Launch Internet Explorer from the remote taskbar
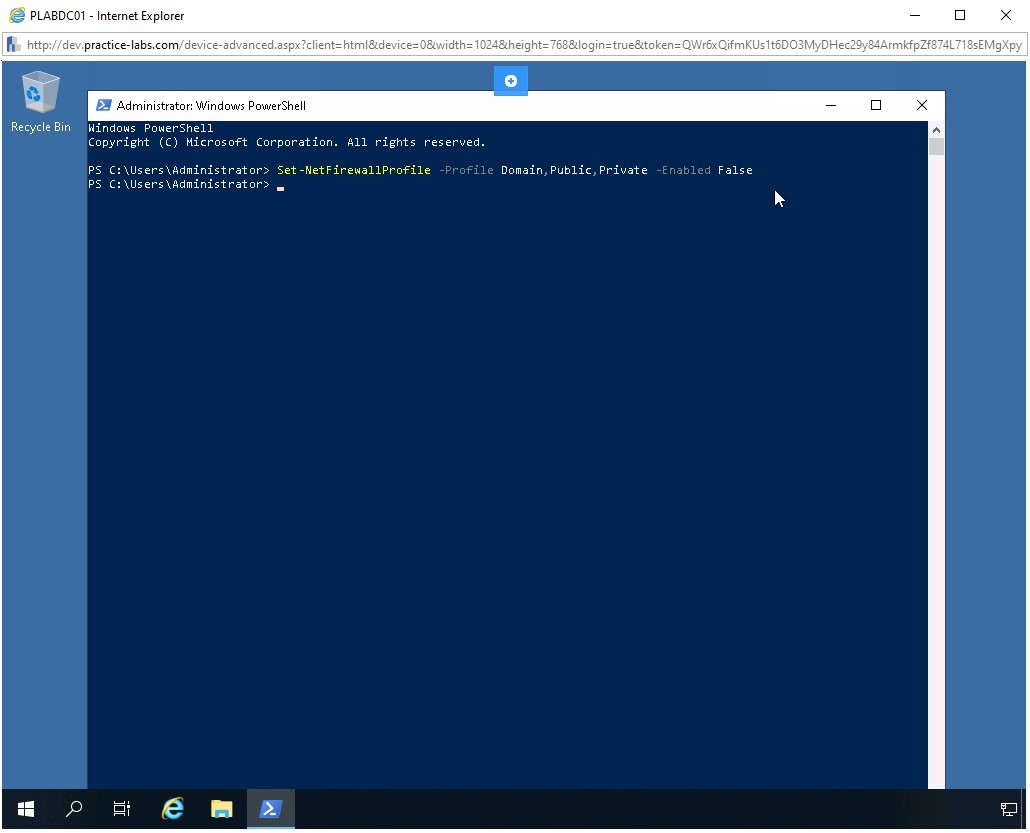Screen dimensions: 1030x833 pos(173,809)
